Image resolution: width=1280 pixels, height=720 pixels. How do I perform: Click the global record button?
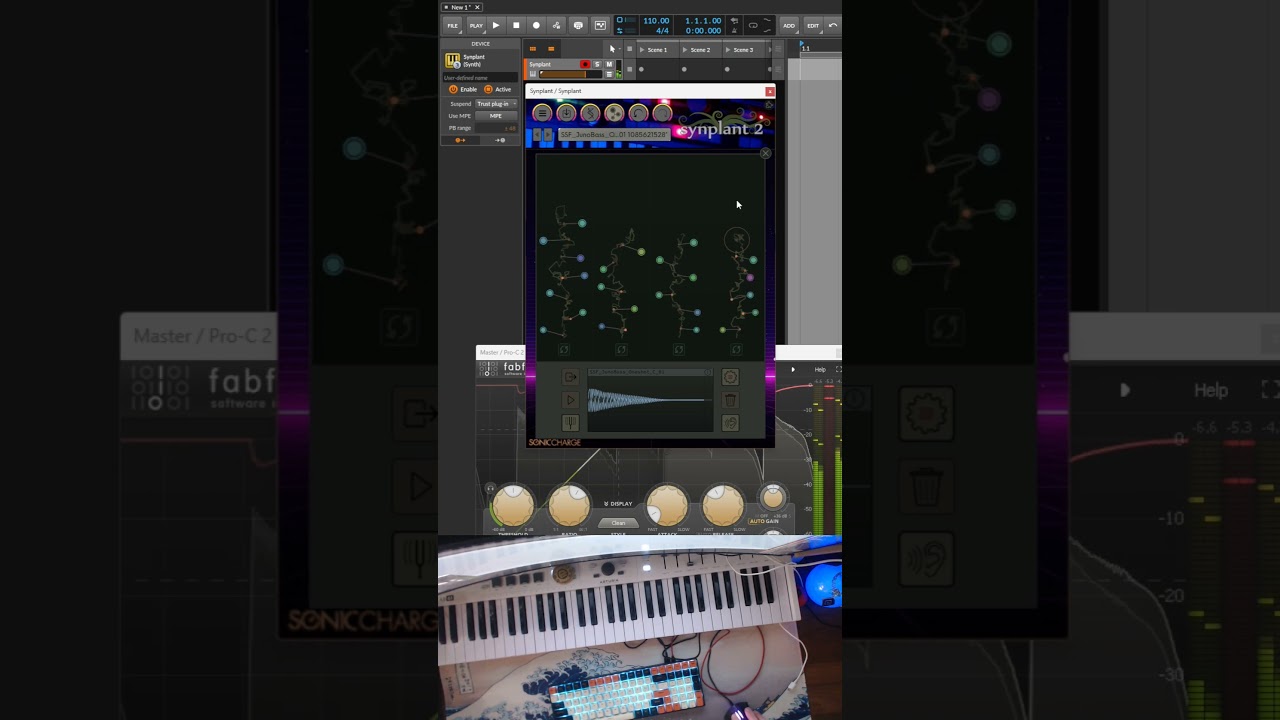tap(536, 25)
